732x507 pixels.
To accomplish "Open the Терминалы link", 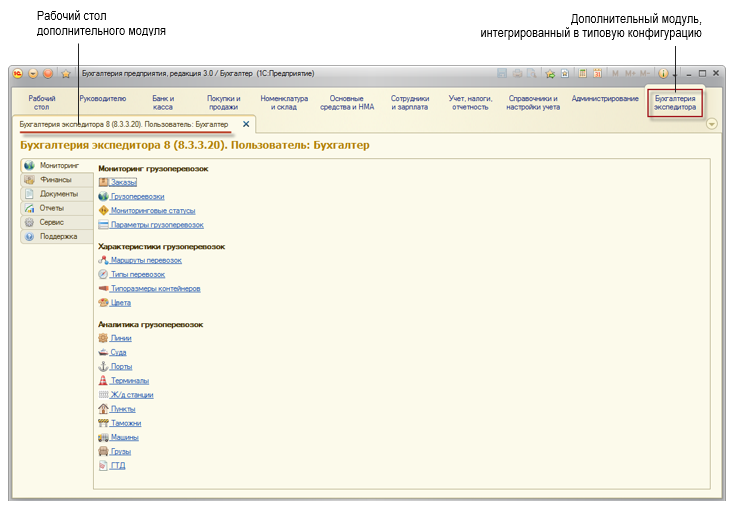I will [130, 381].
